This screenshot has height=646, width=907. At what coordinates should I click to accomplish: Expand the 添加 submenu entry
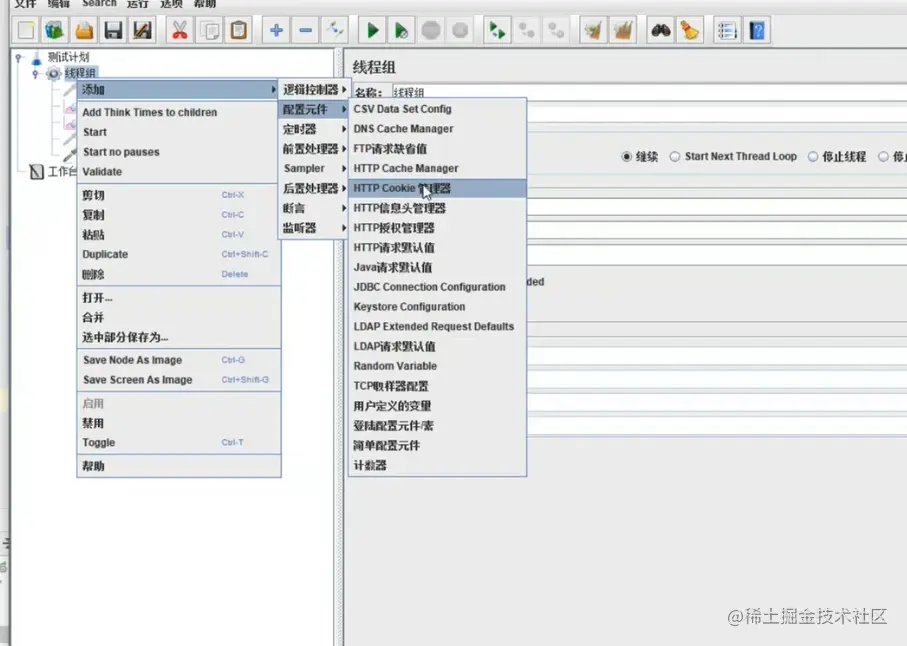[178, 90]
